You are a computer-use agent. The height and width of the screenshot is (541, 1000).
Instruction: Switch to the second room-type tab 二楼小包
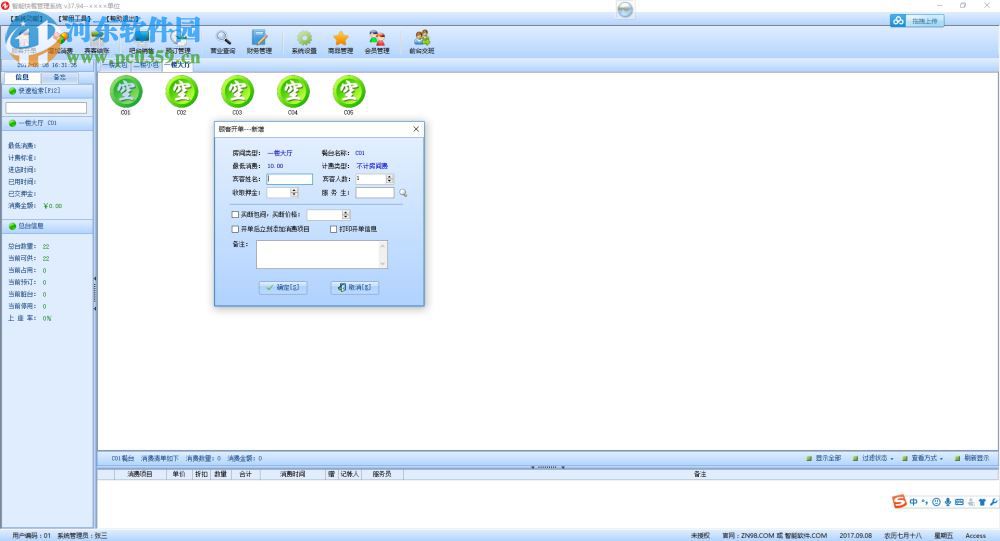[147, 64]
